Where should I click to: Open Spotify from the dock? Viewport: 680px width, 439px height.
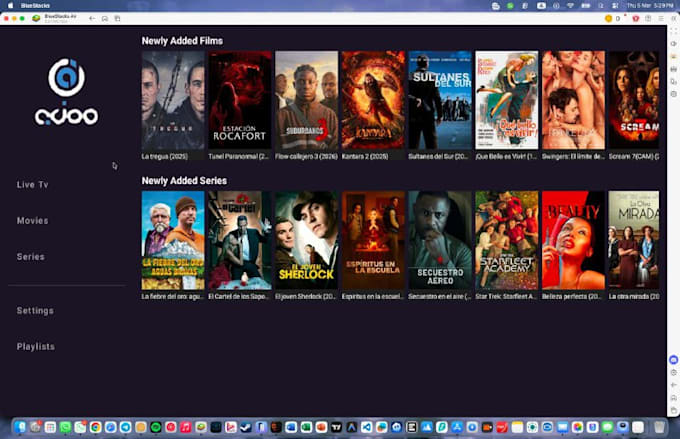[156, 427]
